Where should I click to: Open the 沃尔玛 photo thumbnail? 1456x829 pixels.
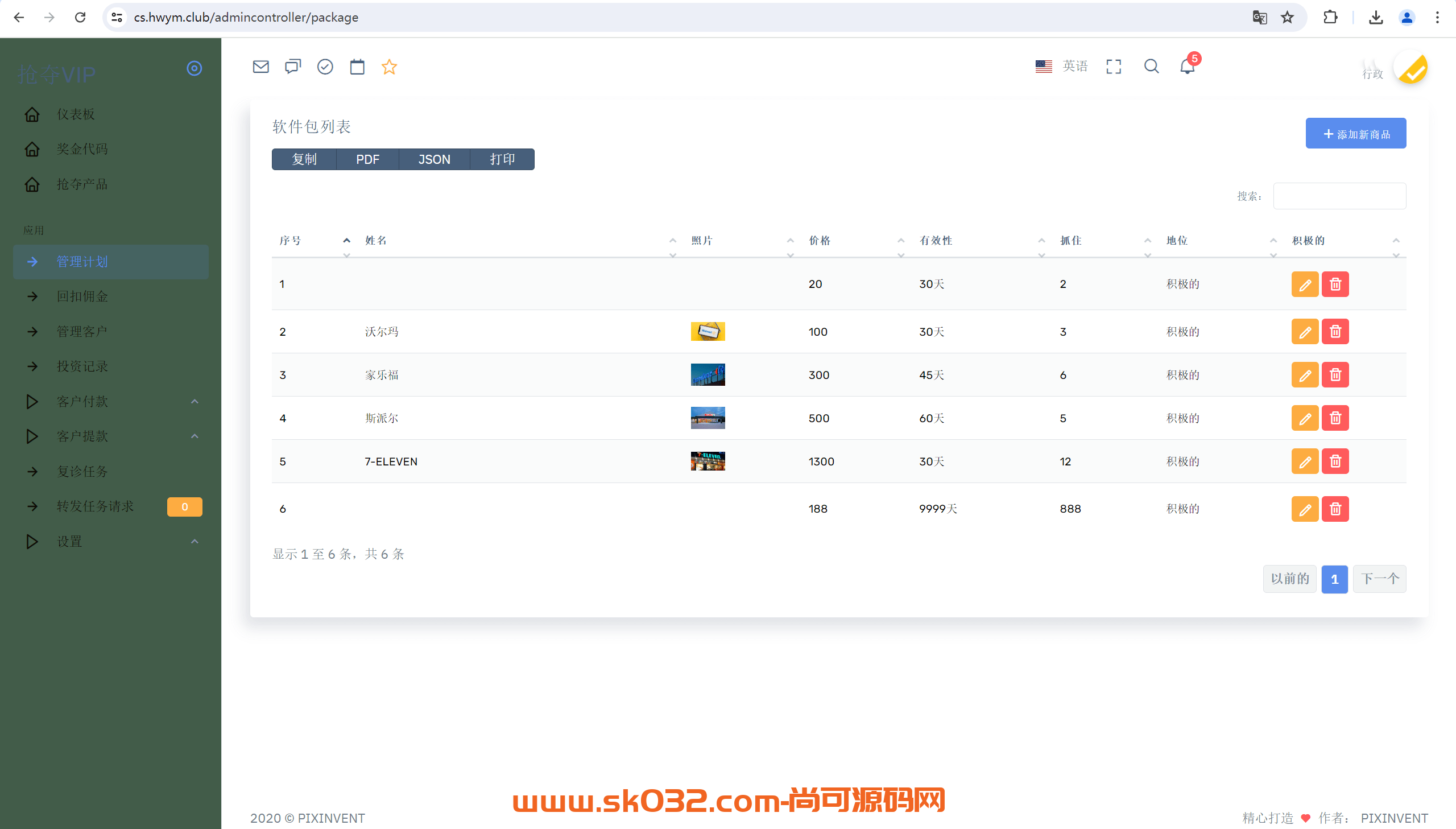[708, 331]
